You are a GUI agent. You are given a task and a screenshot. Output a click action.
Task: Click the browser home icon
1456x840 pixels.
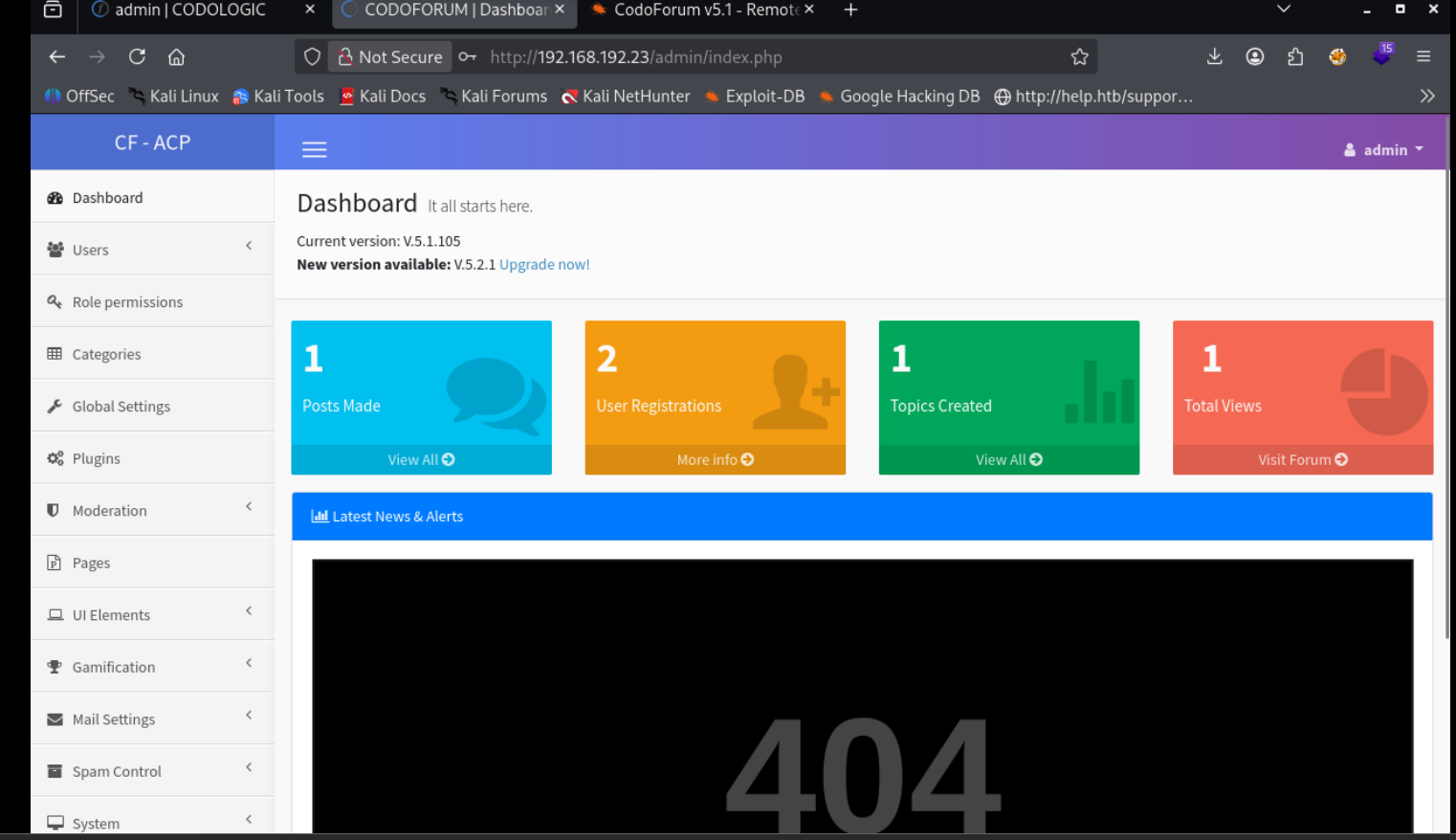pos(176,57)
